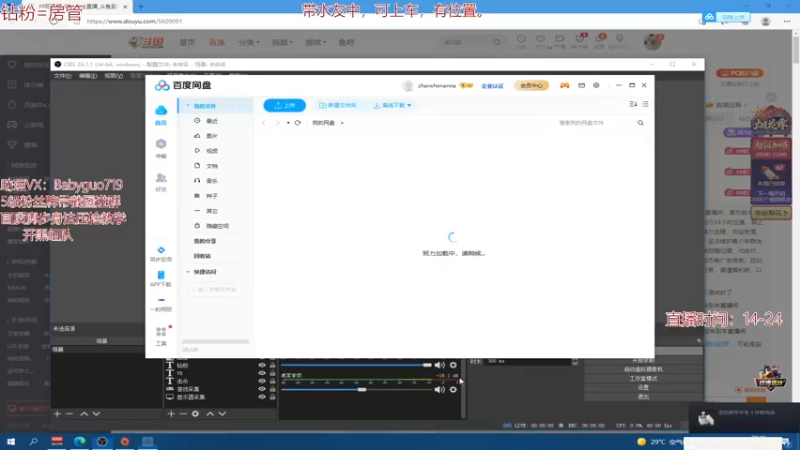Open the 文件 menu in OBS
The height and width of the screenshot is (450, 800).
coord(63,76)
